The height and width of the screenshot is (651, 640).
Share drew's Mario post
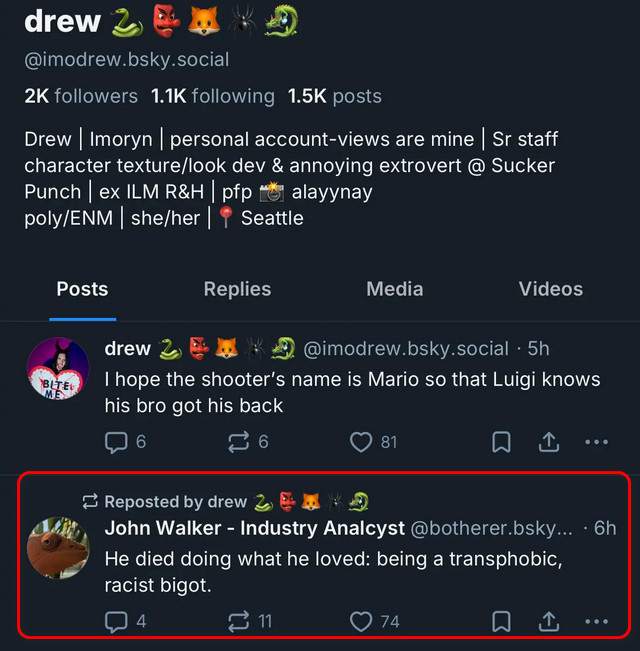pos(549,441)
